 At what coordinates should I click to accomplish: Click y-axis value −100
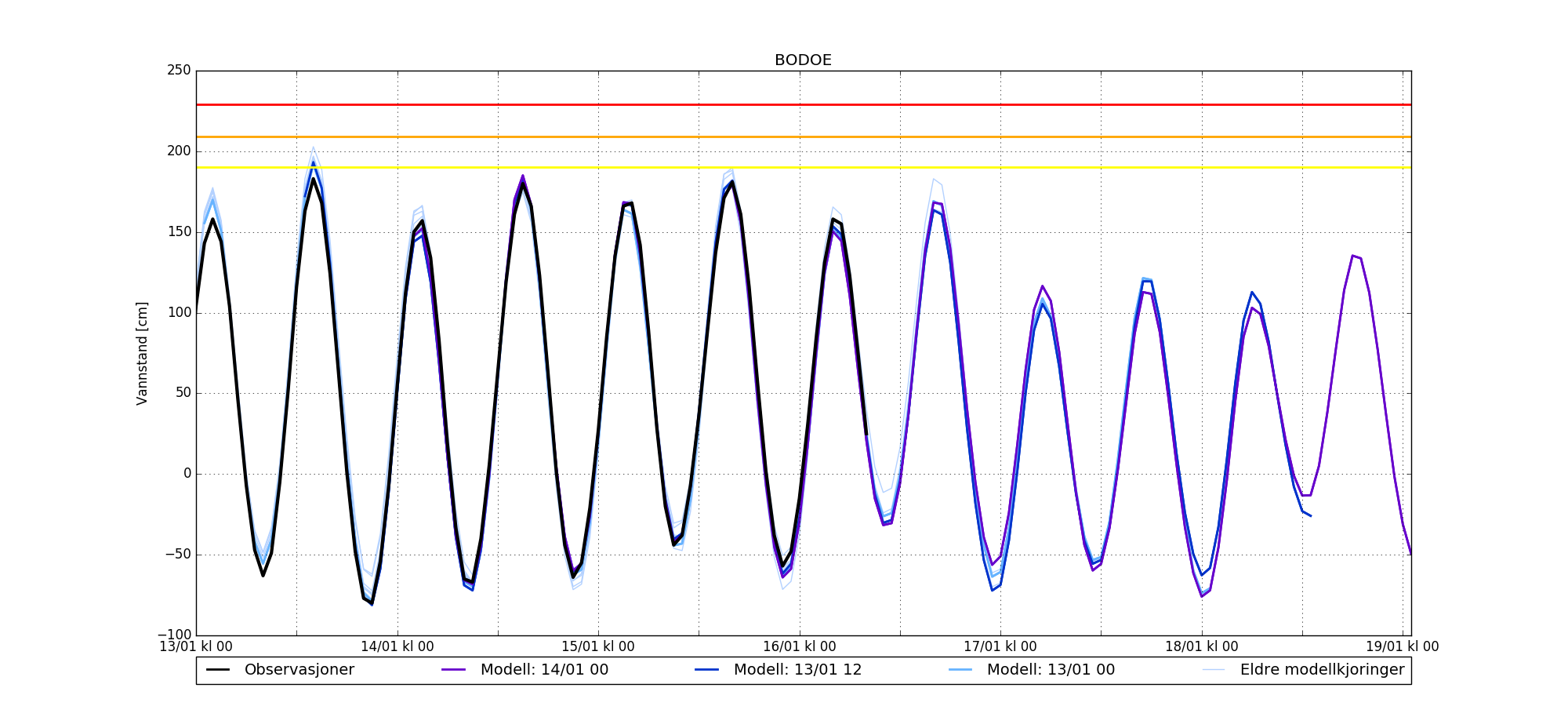click(x=174, y=635)
